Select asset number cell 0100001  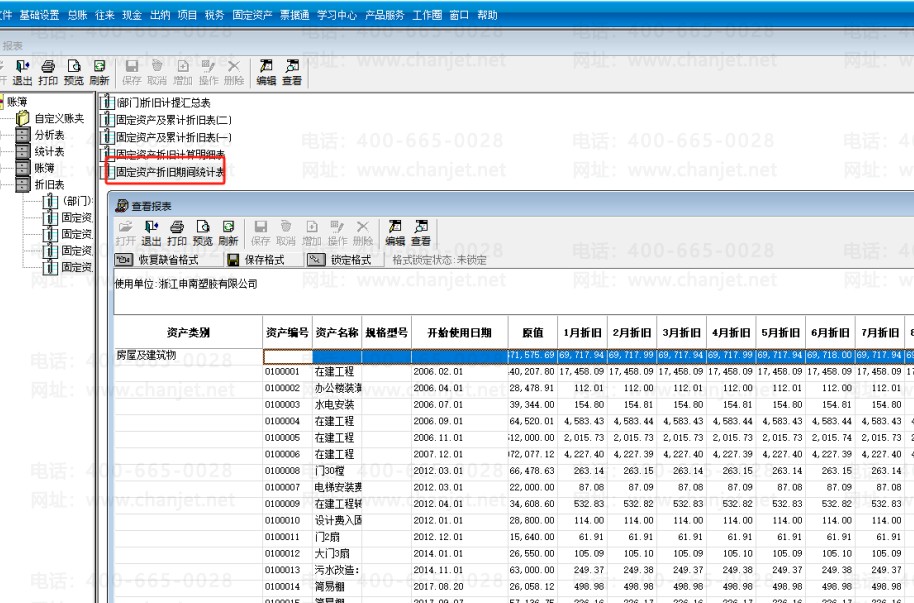tap(287, 371)
